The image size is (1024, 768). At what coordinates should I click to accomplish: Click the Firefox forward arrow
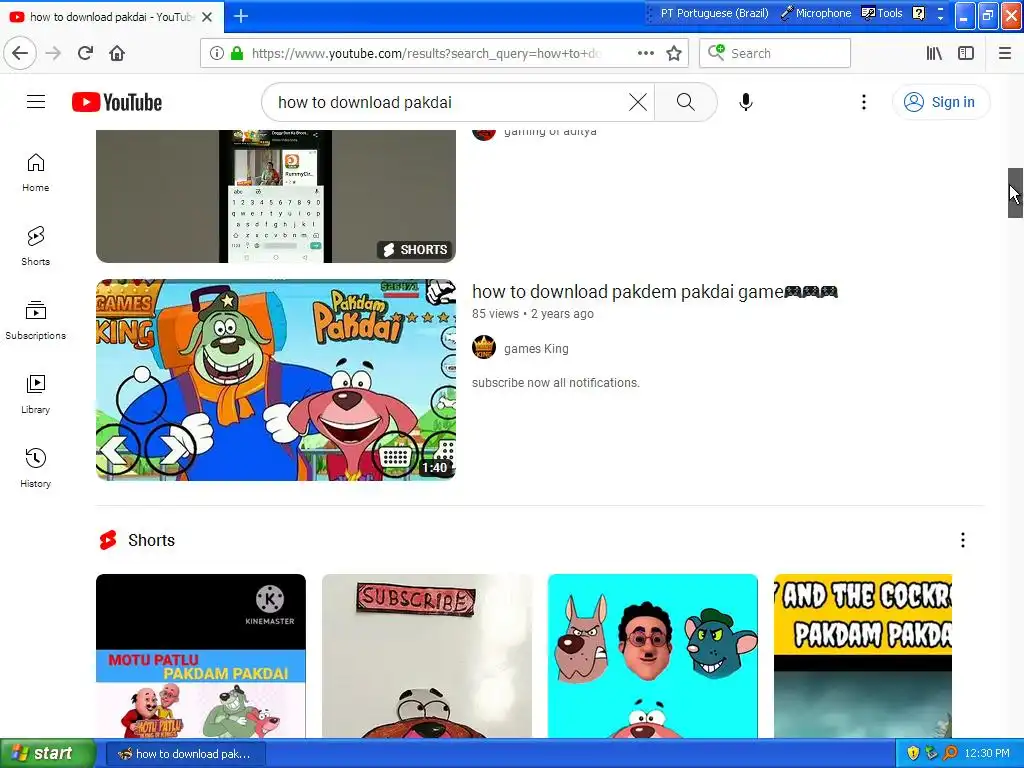tap(53, 53)
